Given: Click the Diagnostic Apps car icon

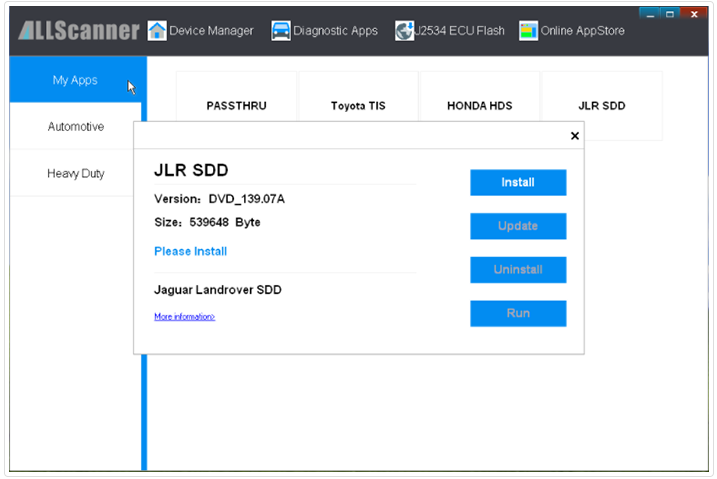Looking at the screenshot, I should click(x=280, y=31).
